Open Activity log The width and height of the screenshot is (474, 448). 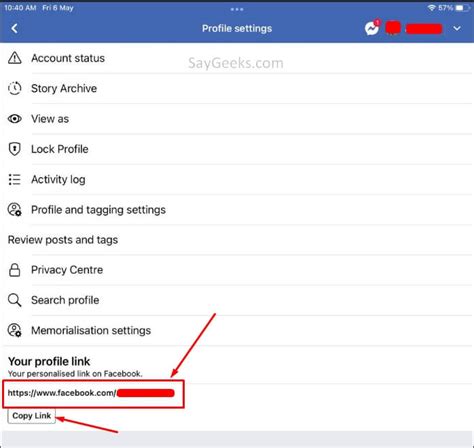point(237,179)
